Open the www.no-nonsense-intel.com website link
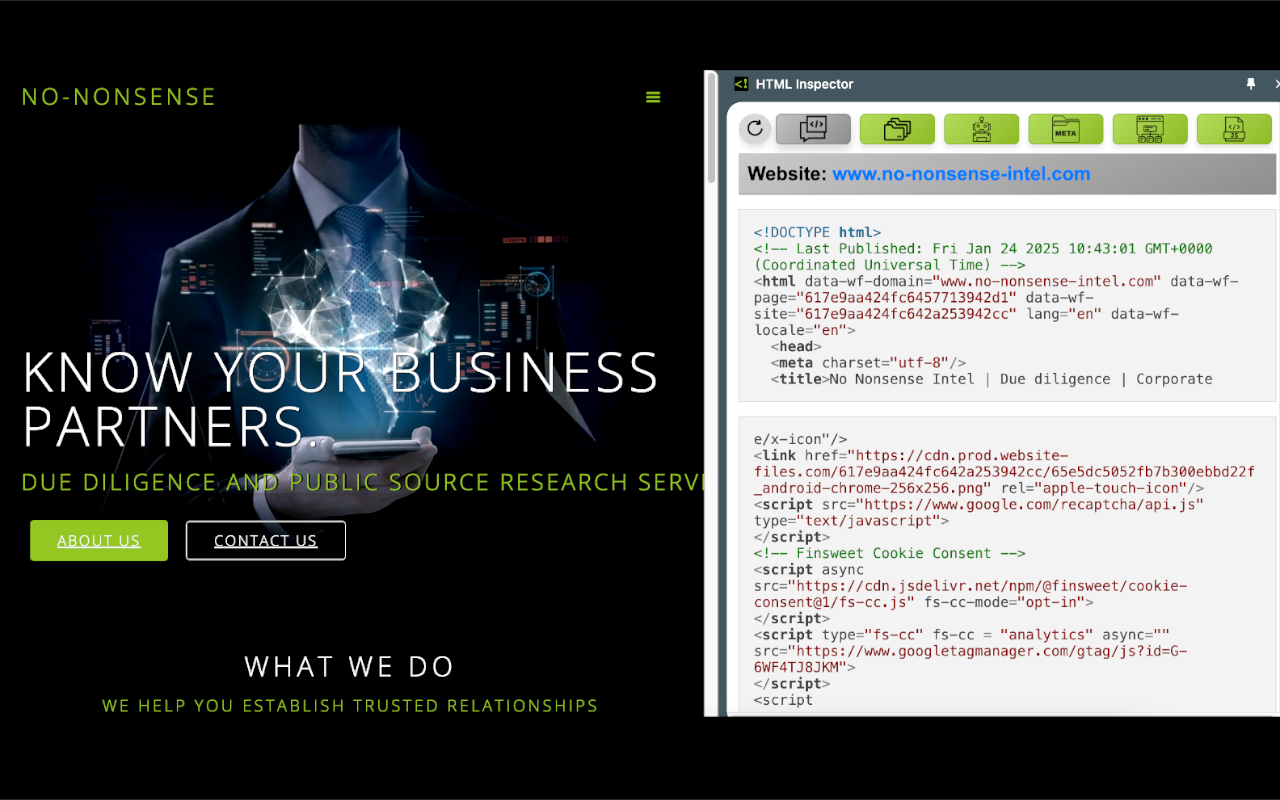 961,174
